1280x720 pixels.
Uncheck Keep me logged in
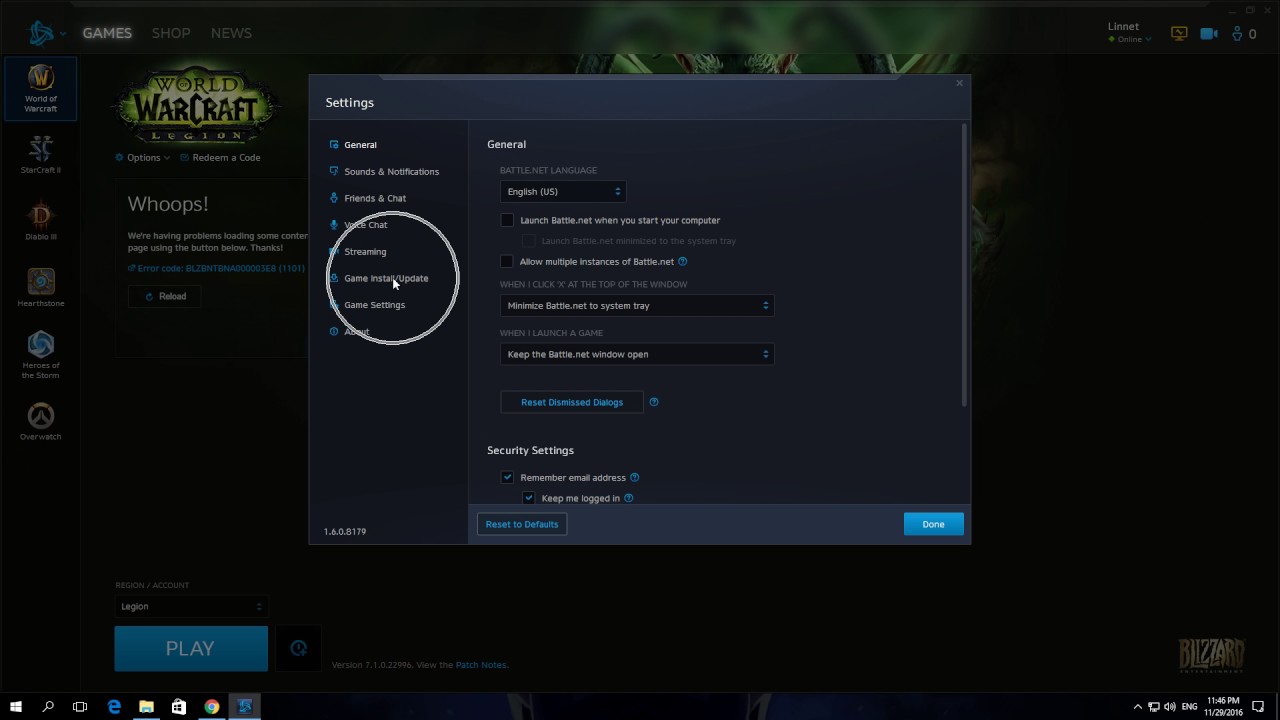click(x=529, y=498)
